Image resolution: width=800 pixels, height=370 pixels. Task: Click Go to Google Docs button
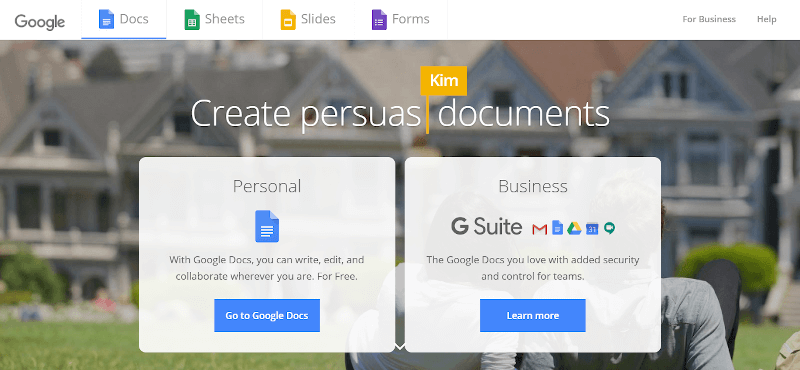click(267, 315)
